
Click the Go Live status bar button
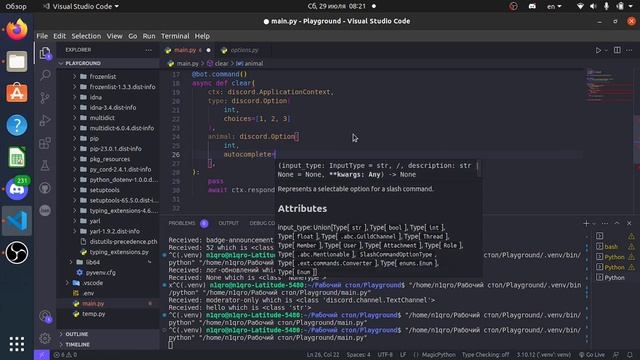click(591, 355)
